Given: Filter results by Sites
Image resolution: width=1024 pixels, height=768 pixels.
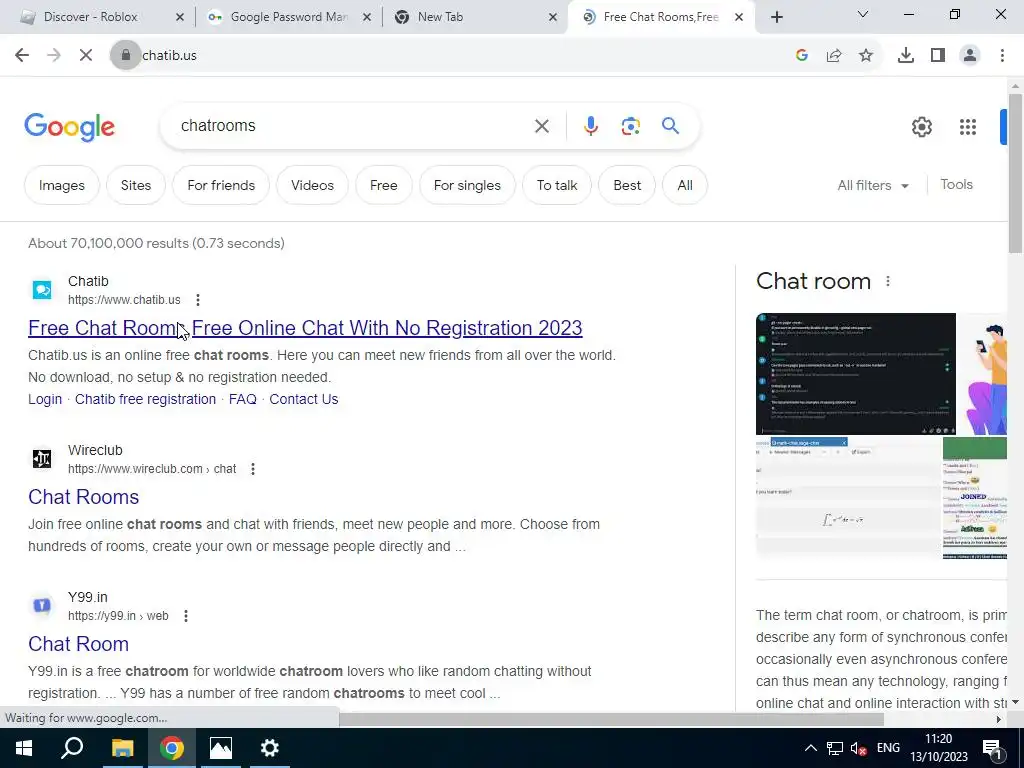Looking at the screenshot, I should (136, 185).
